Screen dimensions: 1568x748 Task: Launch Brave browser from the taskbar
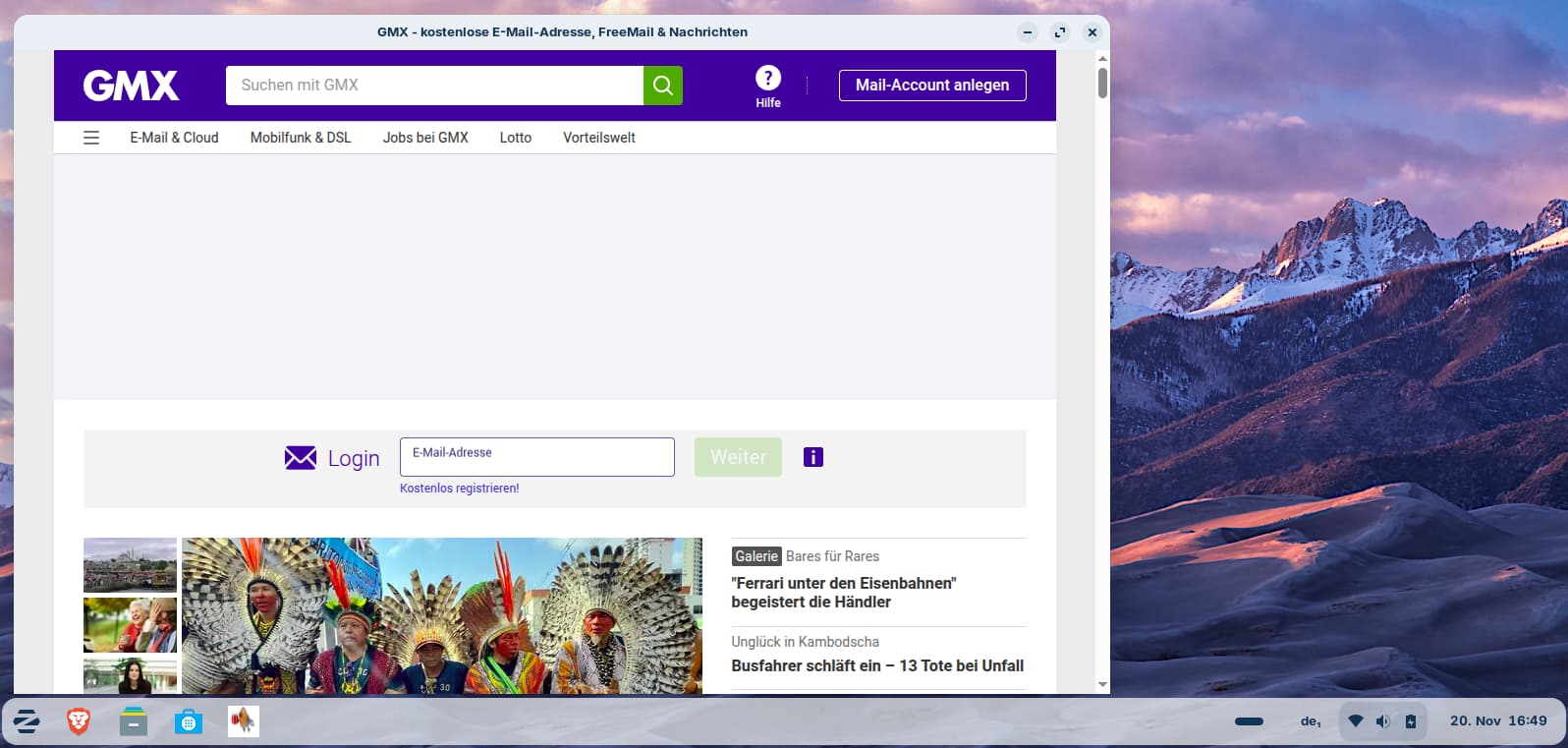[x=79, y=721]
